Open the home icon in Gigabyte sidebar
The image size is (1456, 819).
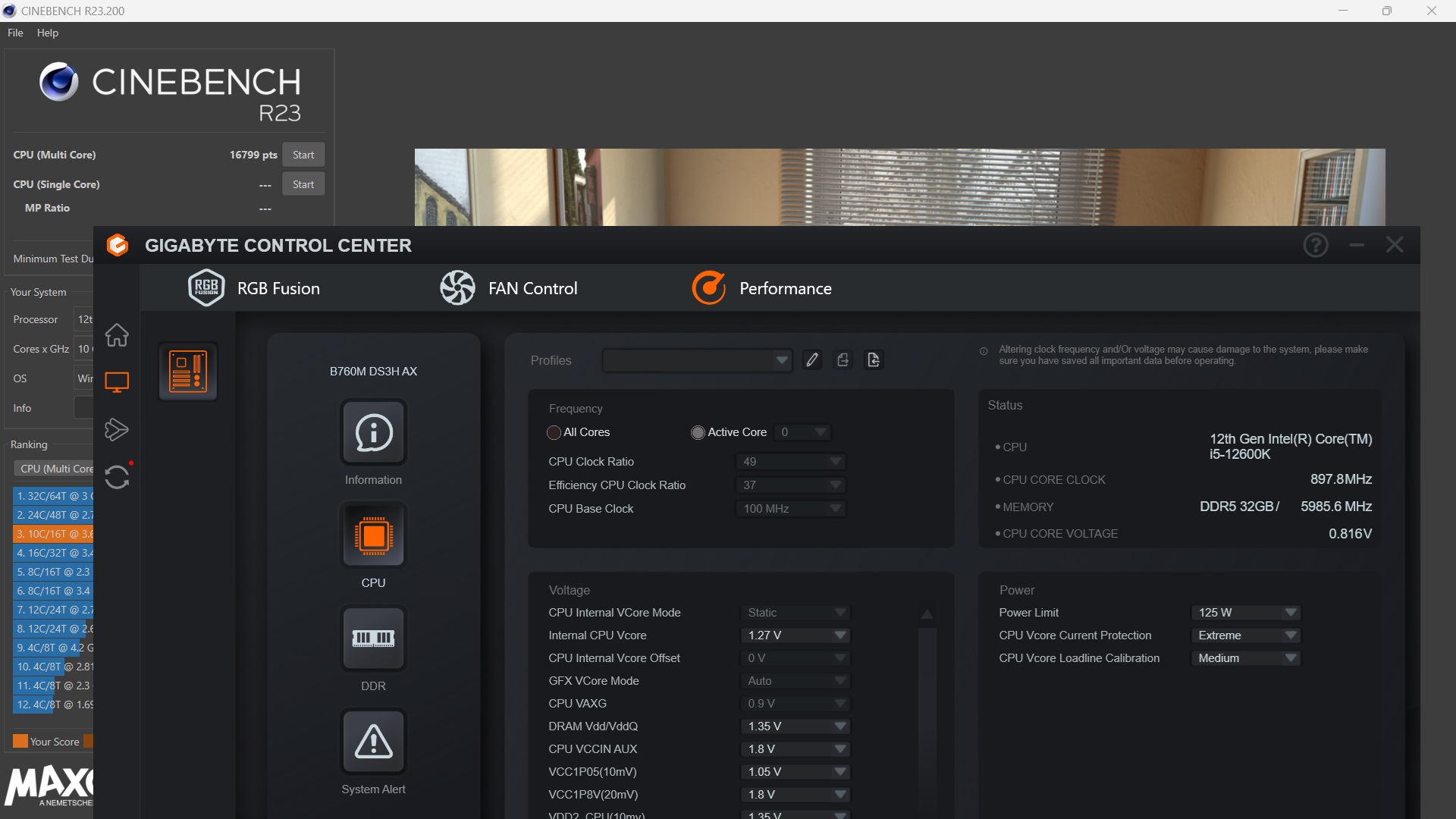[117, 335]
